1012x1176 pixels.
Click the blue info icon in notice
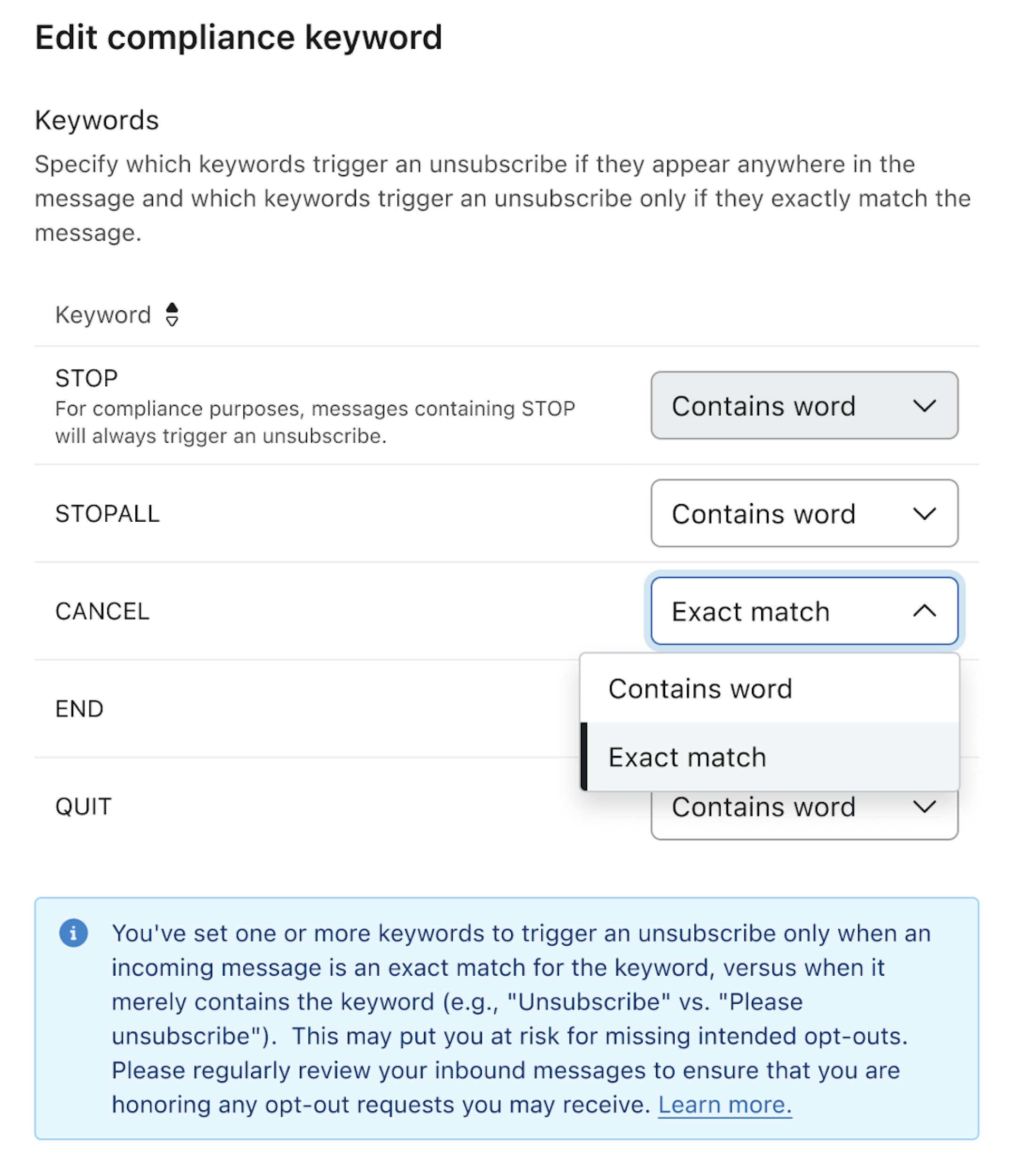pyautogui.click(x=73, y=933)
